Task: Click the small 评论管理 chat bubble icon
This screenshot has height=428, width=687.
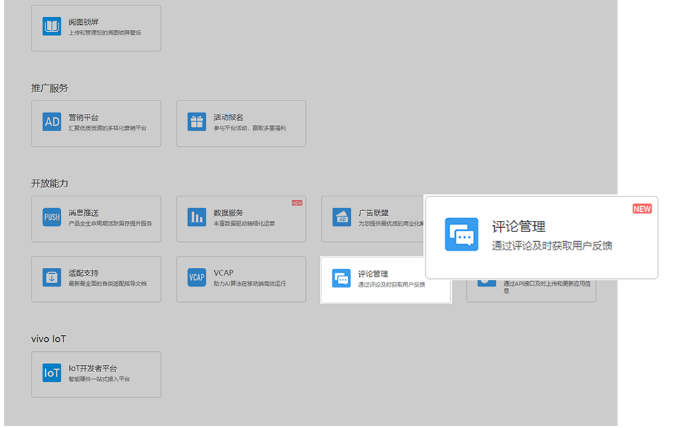Action: (341, 278)
